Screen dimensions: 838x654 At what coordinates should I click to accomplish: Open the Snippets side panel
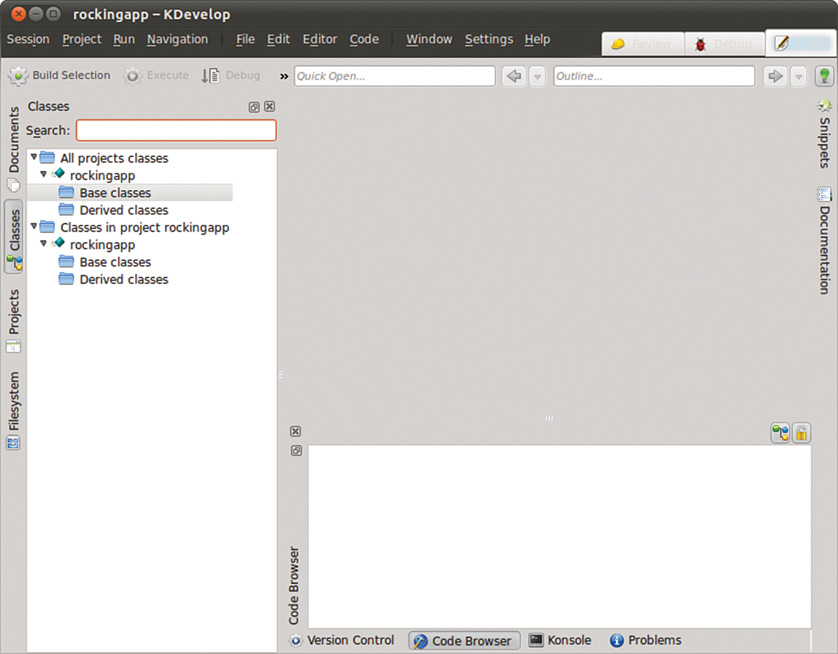(x=825, y=134)
